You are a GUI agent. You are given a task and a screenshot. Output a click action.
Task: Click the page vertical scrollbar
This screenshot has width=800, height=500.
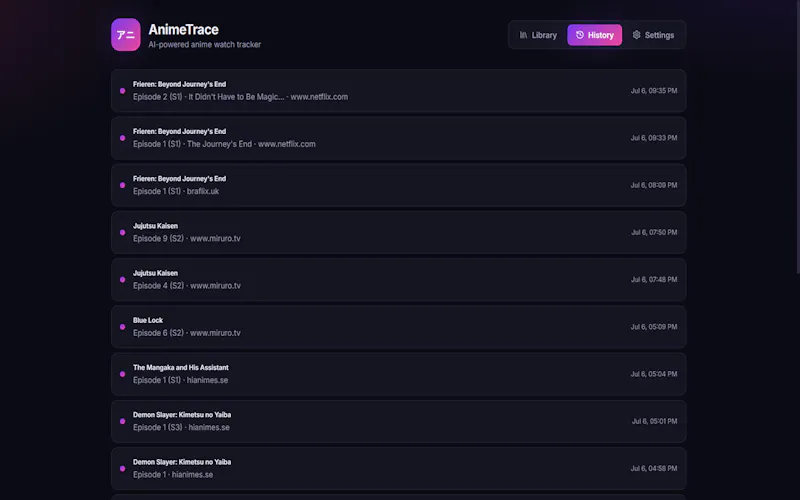[798, 137]
